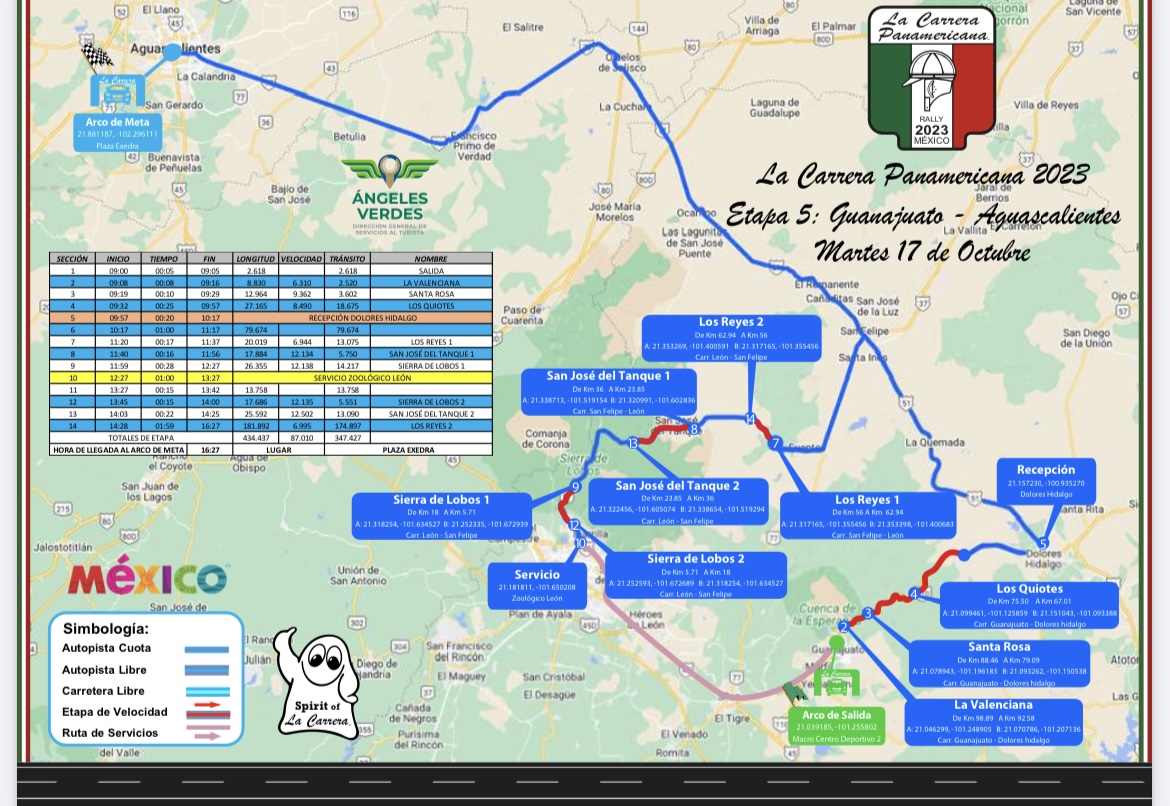The height and width of the screenshot is (806, 1170).
Task: Click the Martes 17 de Octubre date text
Action: [x=922, y=252]
